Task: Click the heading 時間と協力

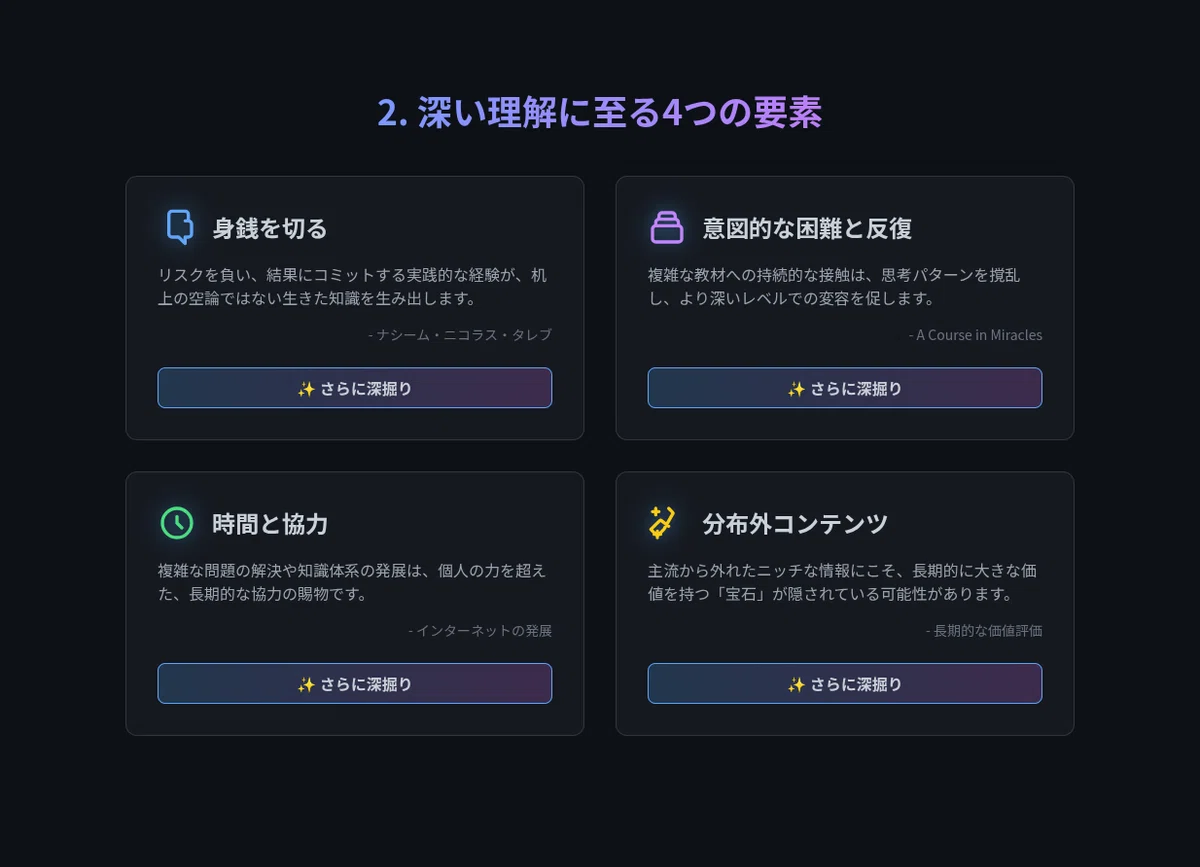Action: [x=270, y=524]
